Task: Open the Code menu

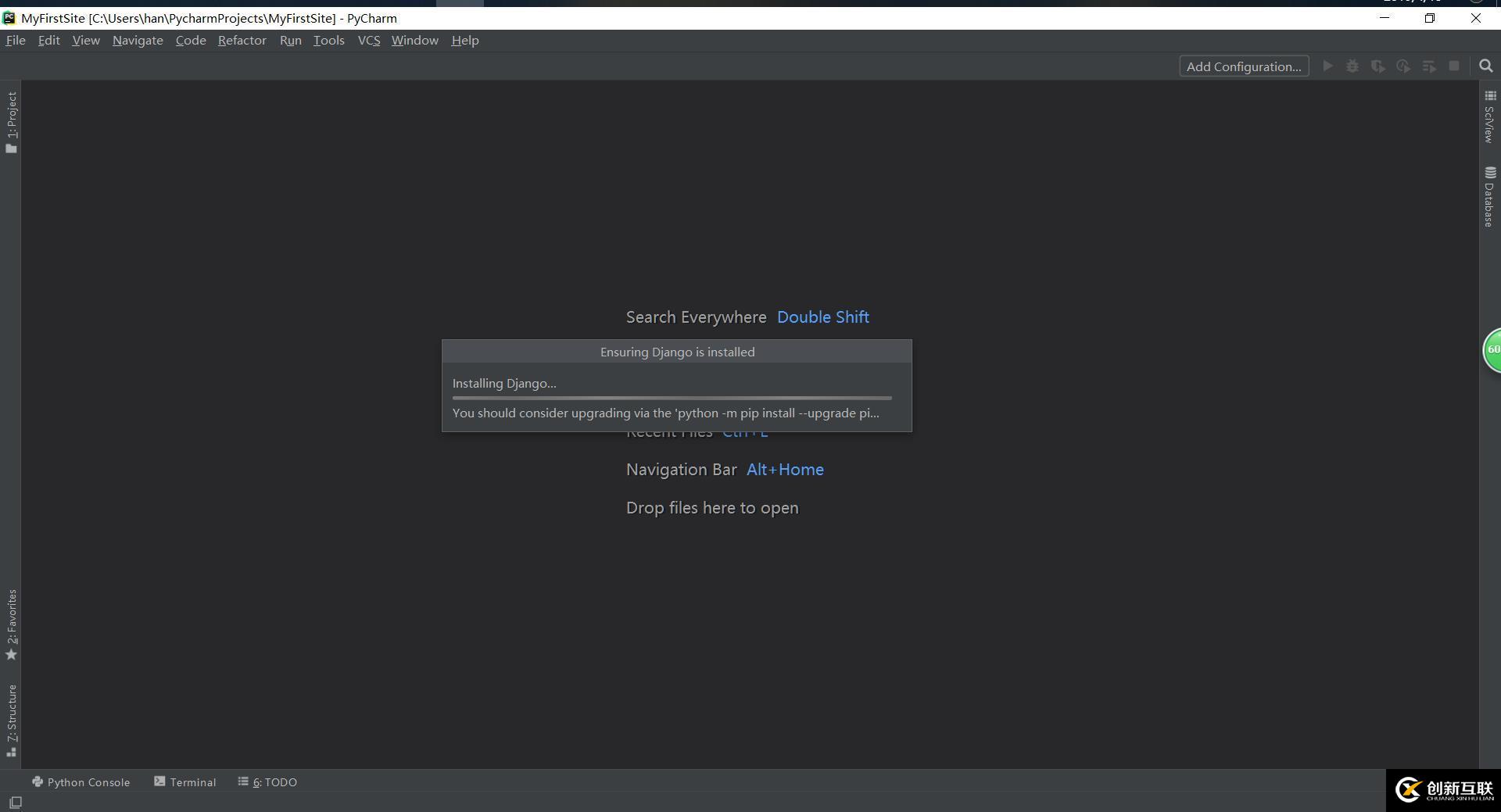Action: tap(191, 41)
